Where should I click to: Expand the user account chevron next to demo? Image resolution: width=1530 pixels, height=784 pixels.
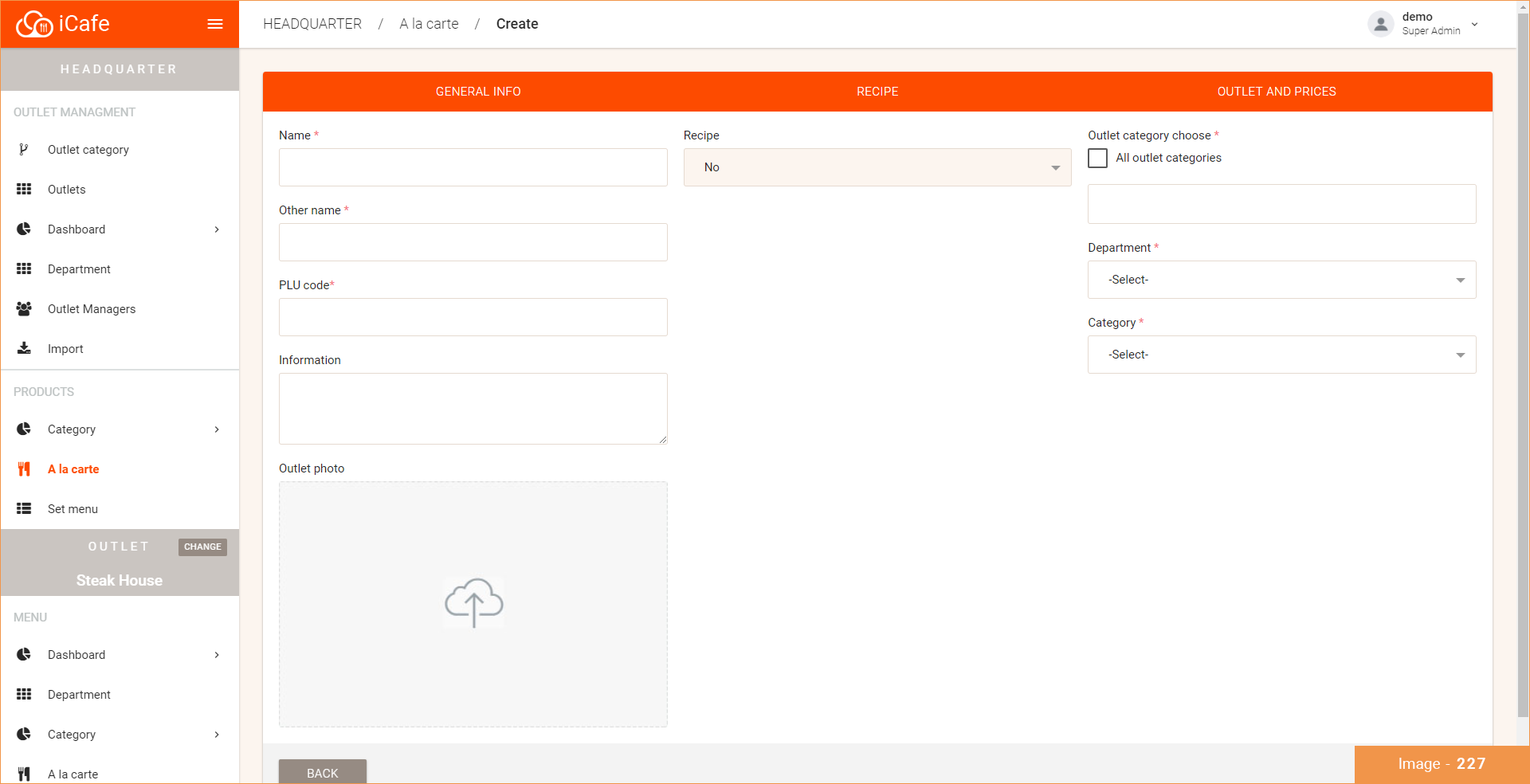[1474, 24]
